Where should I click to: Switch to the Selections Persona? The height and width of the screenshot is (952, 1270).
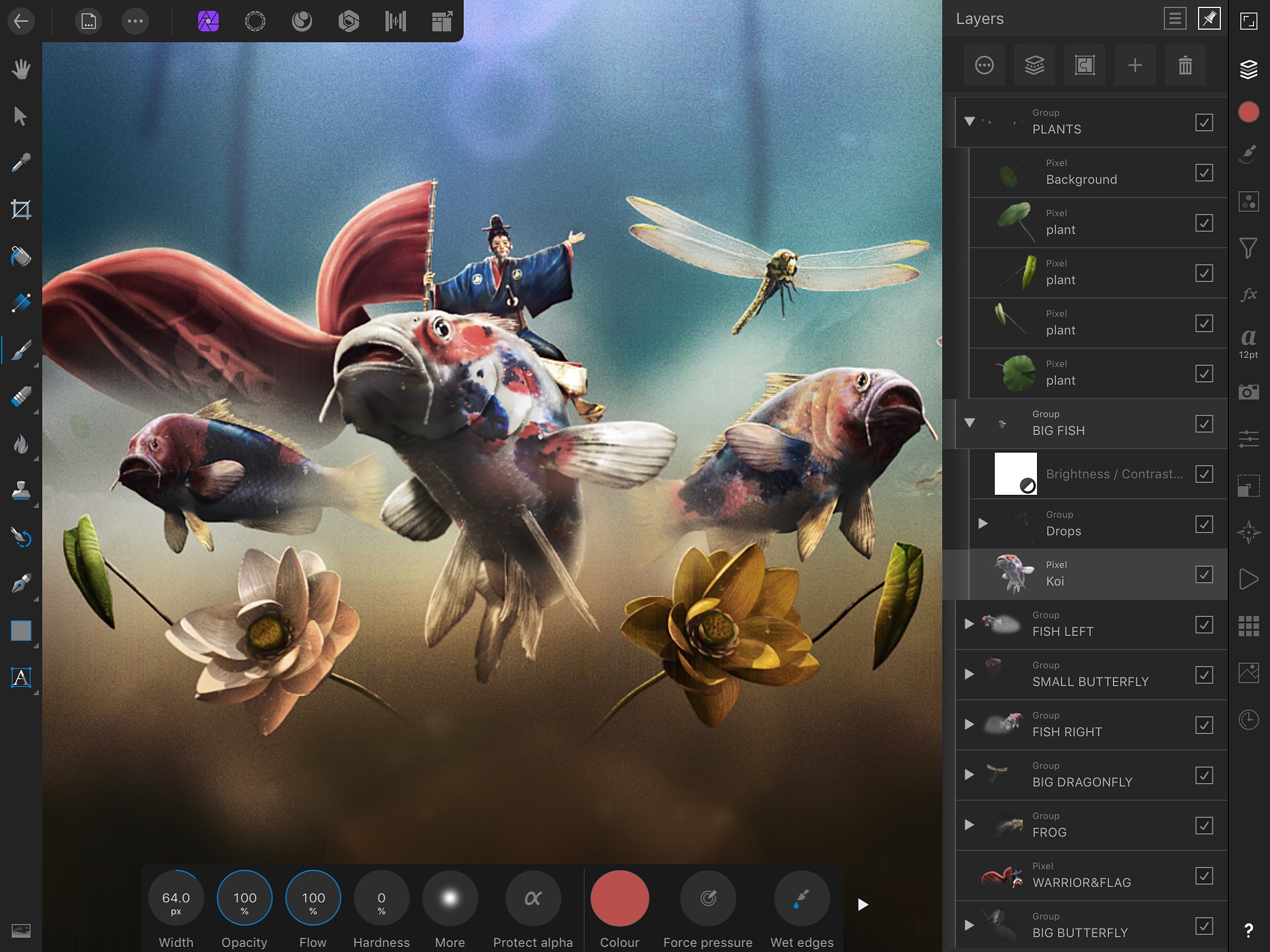pyautogui.click(x=255, y=21)
